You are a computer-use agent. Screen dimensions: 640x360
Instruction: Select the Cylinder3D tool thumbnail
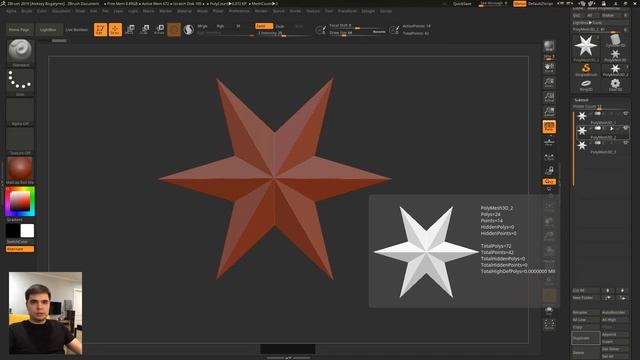[615, 41]
